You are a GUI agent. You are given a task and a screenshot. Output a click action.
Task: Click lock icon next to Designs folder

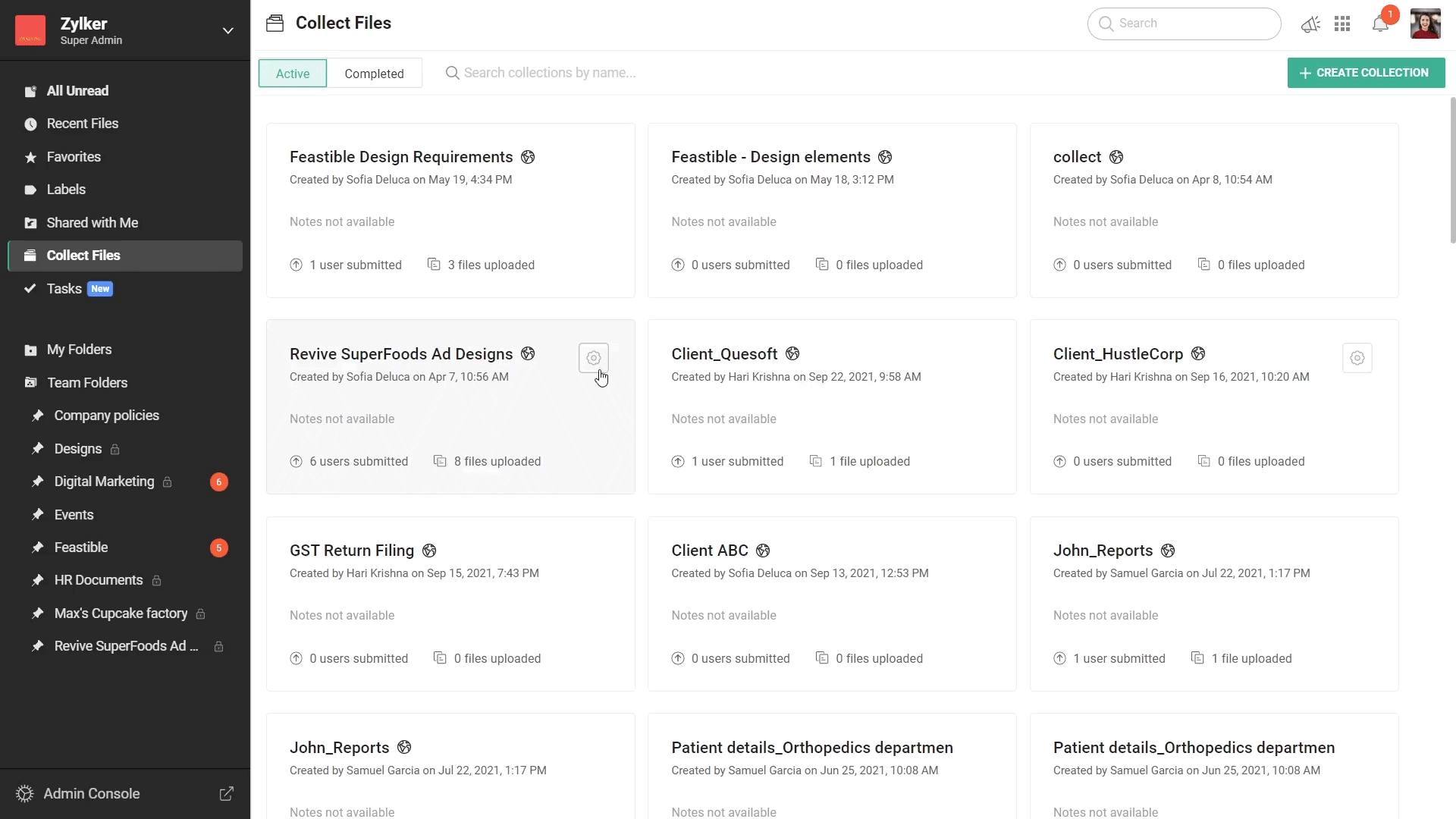pos(115,450)
